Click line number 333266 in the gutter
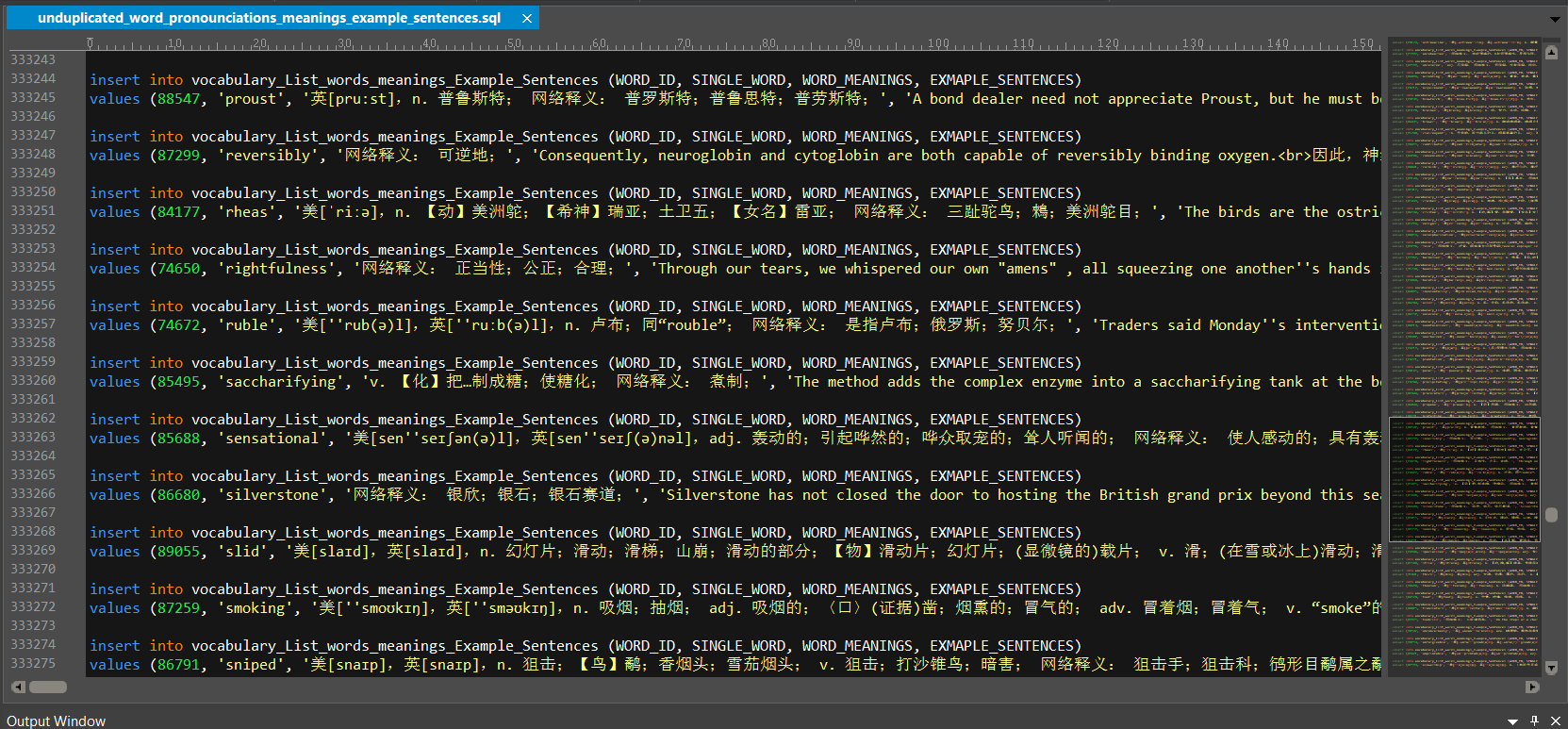Screen dimensions: 1568x729 33,494
